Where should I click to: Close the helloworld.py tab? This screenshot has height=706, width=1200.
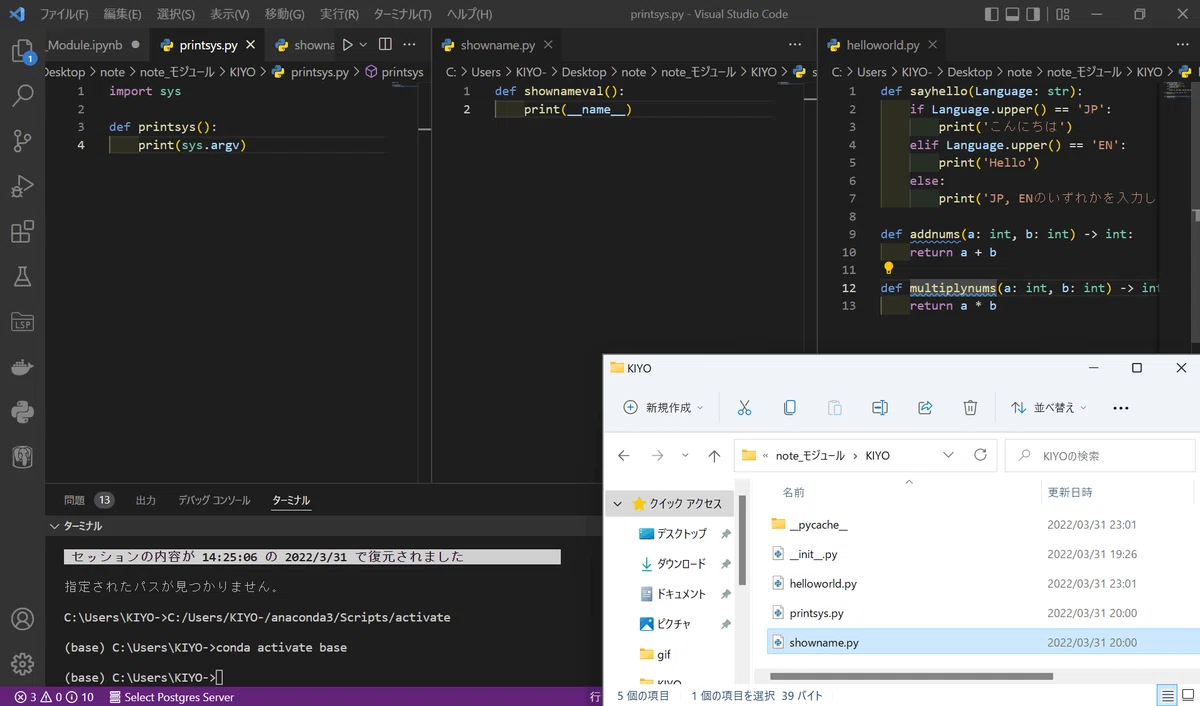pos(932,45)
